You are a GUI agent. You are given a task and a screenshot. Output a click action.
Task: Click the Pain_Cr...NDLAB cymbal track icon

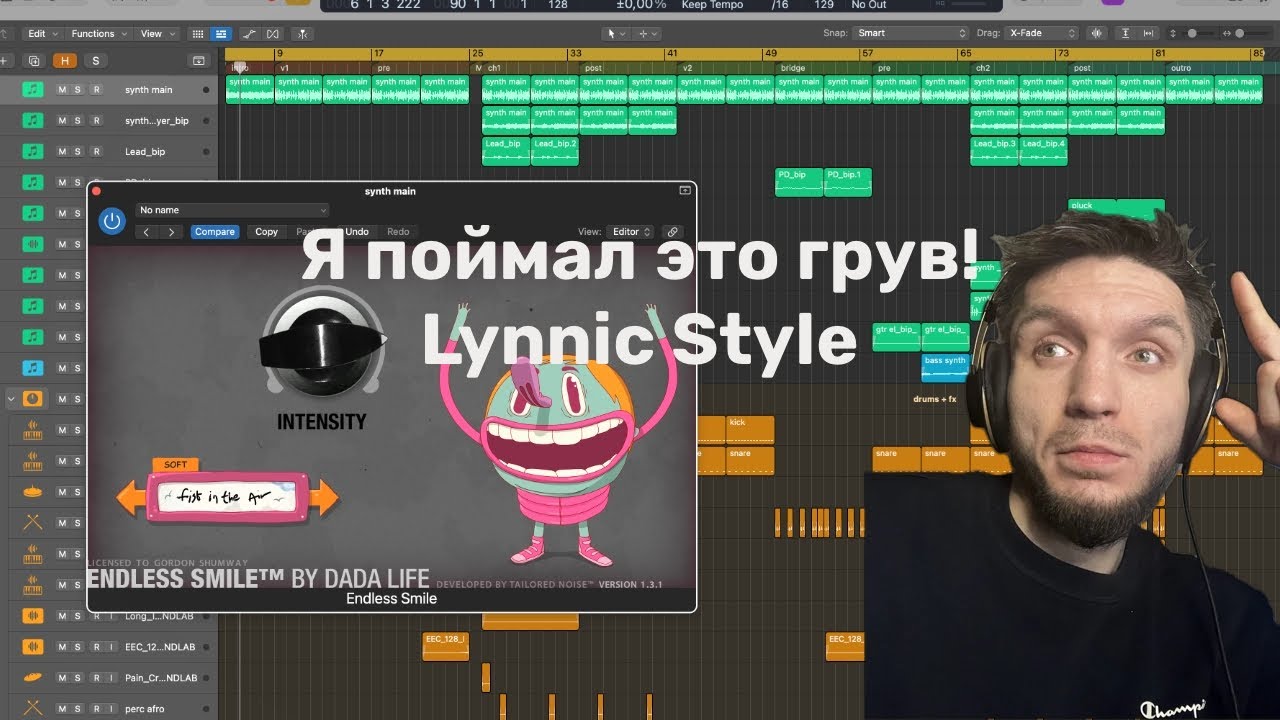point(33,677)
